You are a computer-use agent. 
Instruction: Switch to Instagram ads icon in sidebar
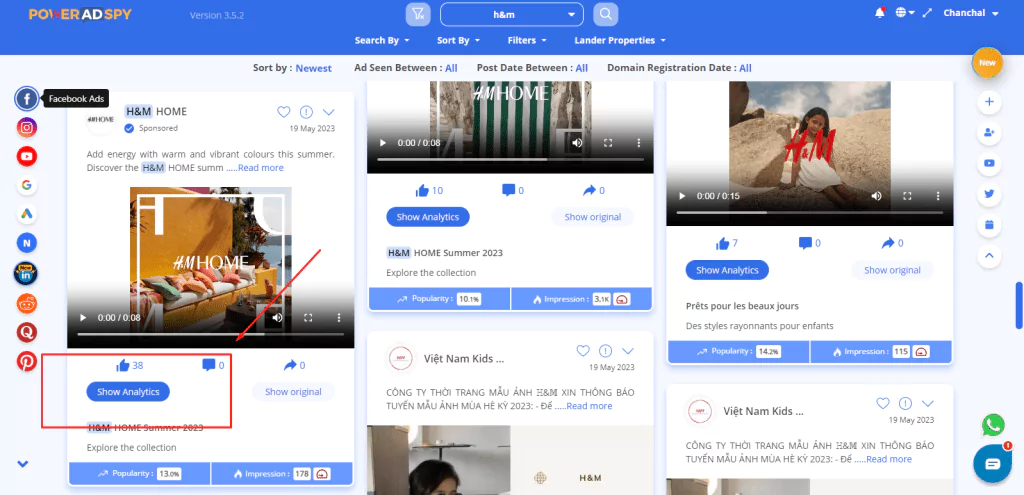point(27,127)
